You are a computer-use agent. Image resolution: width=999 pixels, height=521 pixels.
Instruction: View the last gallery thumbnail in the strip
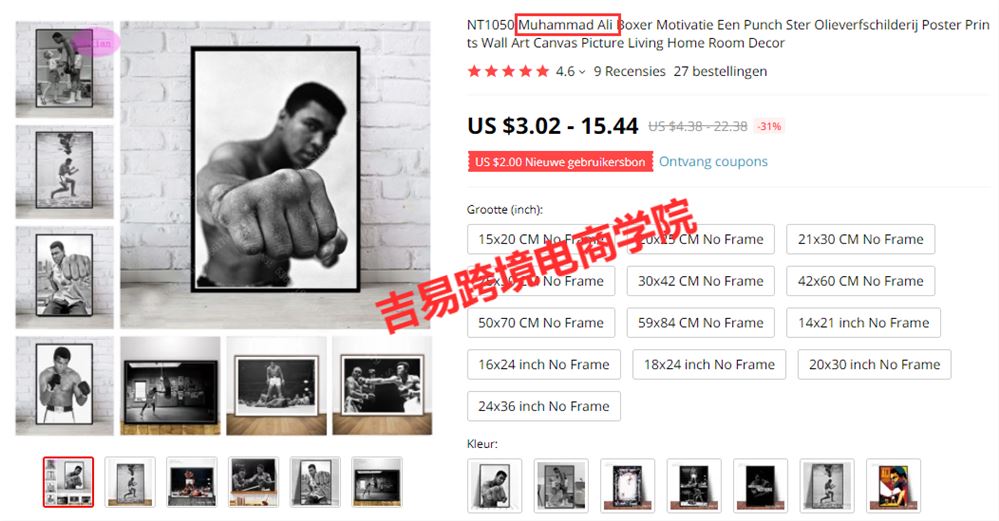[377, 482]
